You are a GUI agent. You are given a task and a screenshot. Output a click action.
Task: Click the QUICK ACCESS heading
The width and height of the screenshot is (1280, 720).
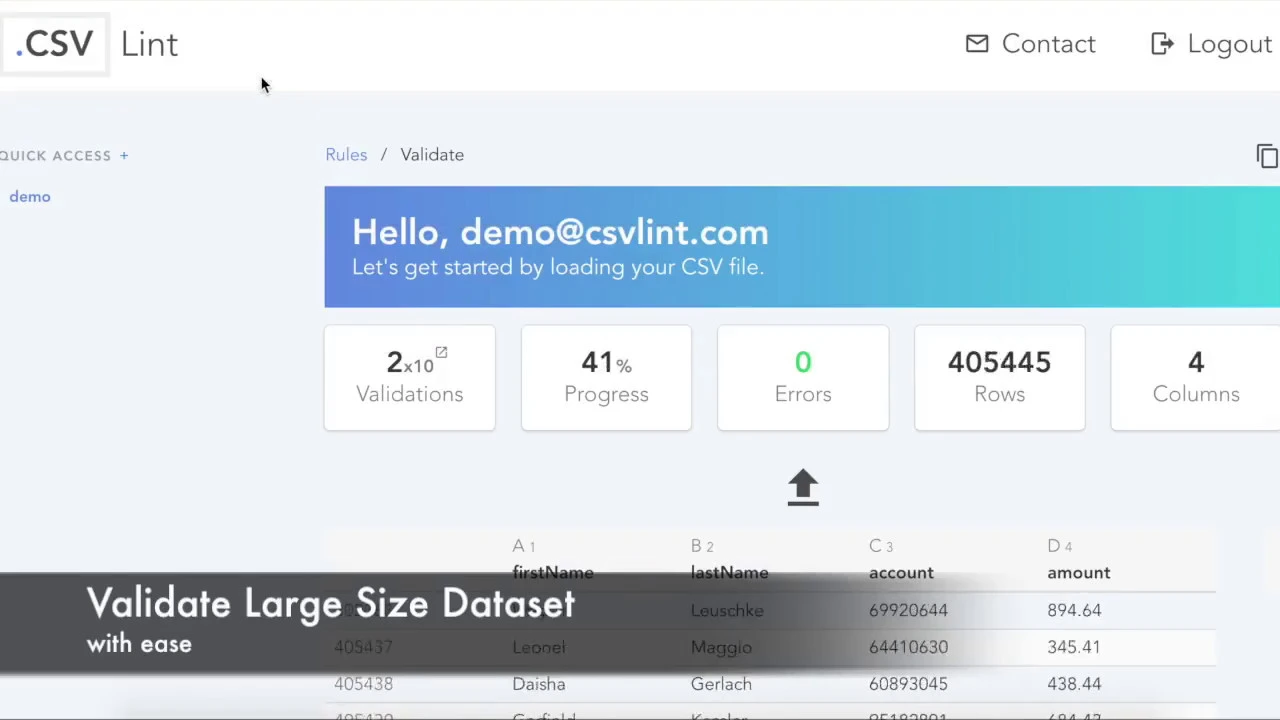pyautogui.click(x=55, y=155)
